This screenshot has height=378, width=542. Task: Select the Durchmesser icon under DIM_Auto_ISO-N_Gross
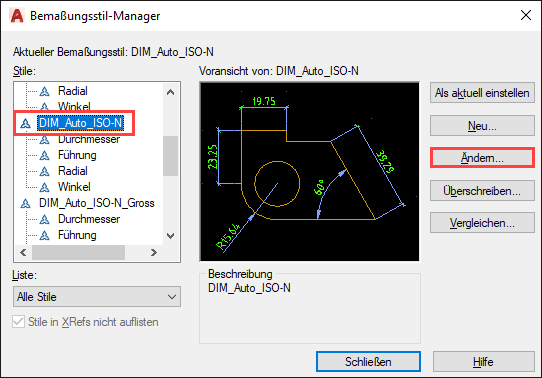point(44,219)
